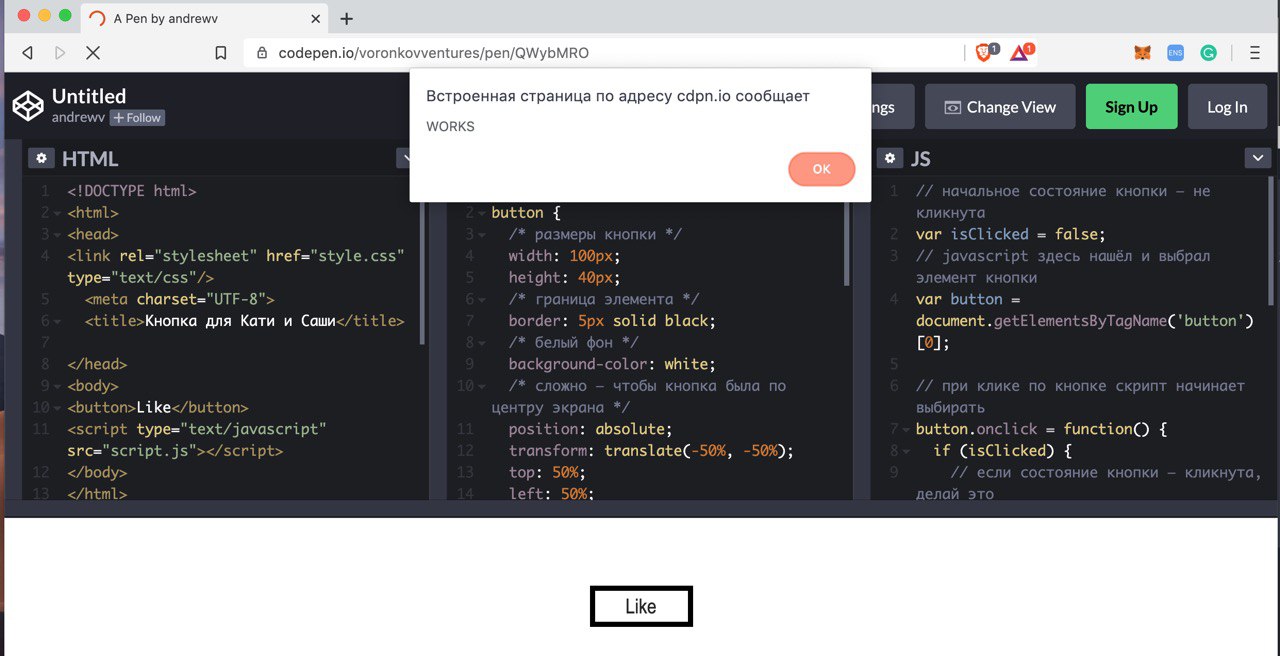The width and height of the screenshot is (1280, 656).
Task: Collapse fold arrow at HTML line 6
Action: click(58, 322)
